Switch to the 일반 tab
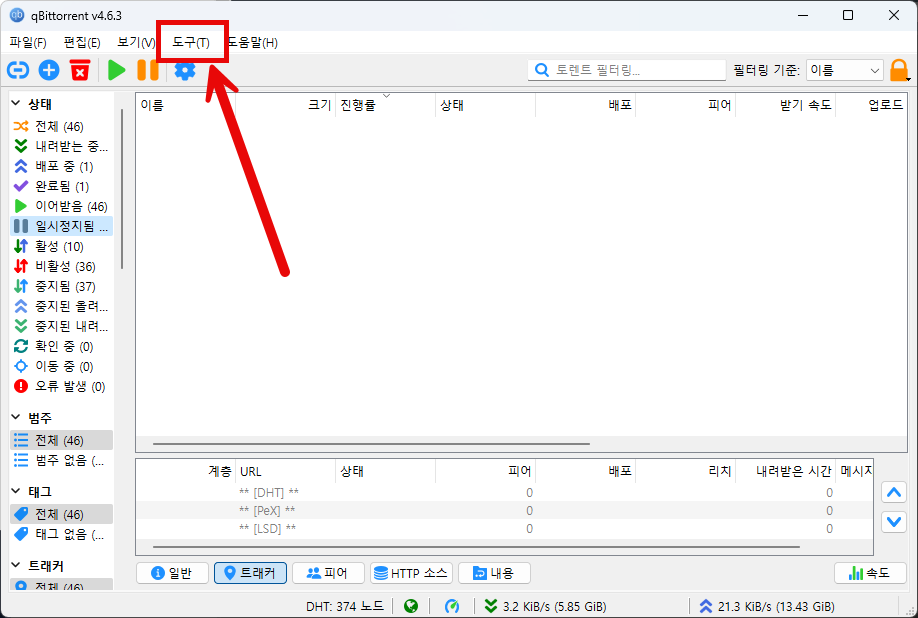Image resolution: width=918 pixels, height=618 pixels. [172, 573]
